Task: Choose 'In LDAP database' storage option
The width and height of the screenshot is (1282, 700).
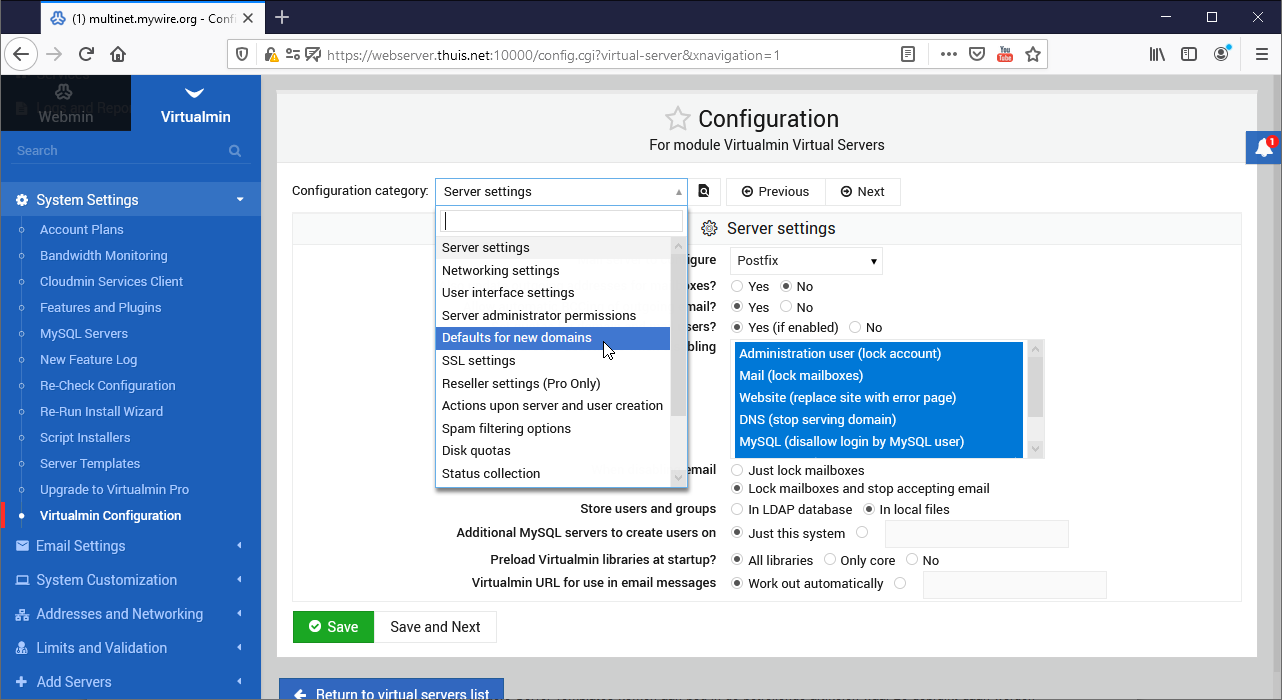Action: [738, 509]
